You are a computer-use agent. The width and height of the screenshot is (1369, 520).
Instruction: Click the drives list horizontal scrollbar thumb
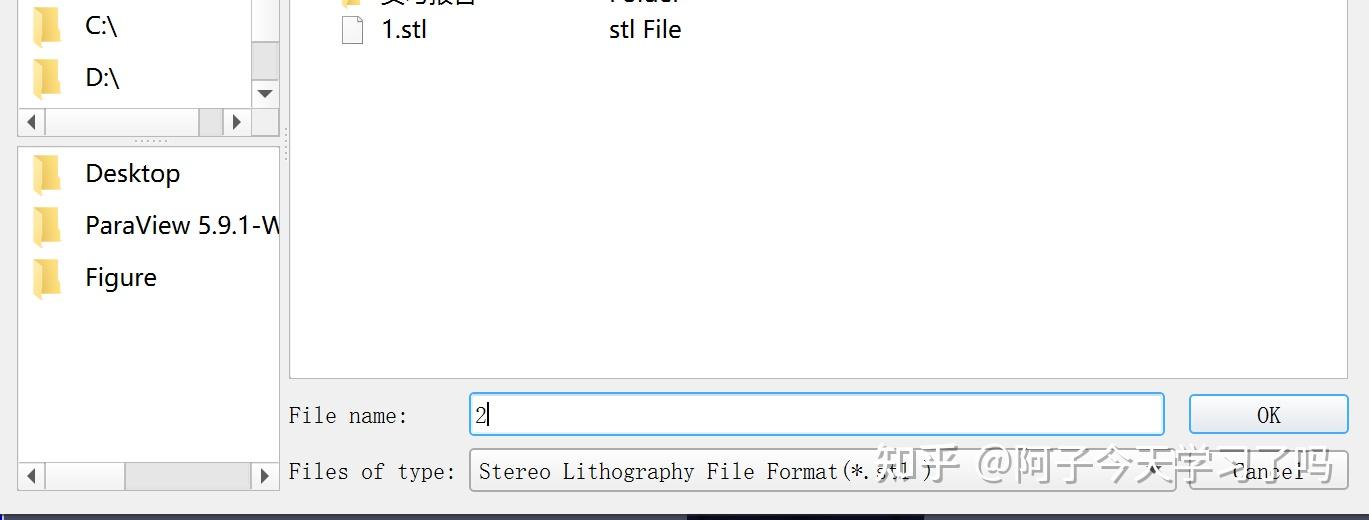click(122, 122)
